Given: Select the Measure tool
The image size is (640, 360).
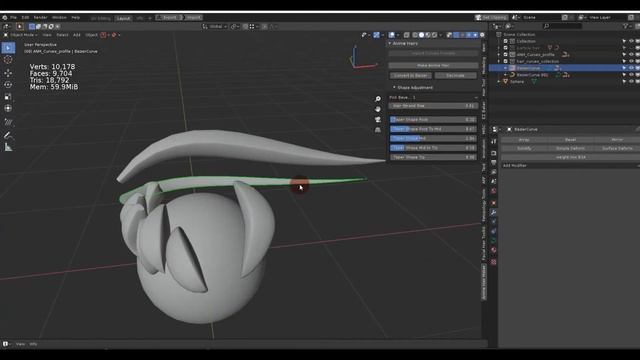Looking at the screenshot, I should click(8, 147).
